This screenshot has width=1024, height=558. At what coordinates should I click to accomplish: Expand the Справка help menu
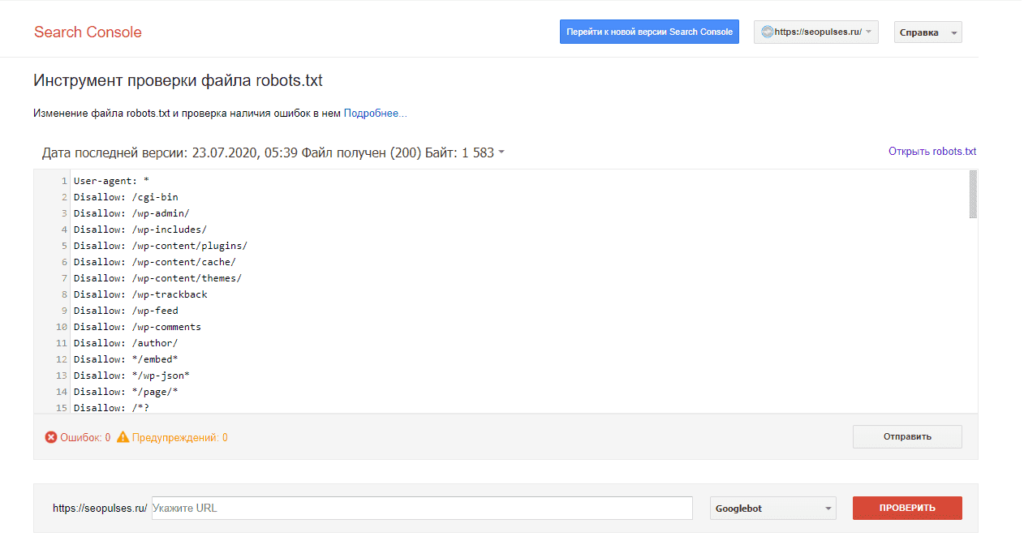(927, 32)
